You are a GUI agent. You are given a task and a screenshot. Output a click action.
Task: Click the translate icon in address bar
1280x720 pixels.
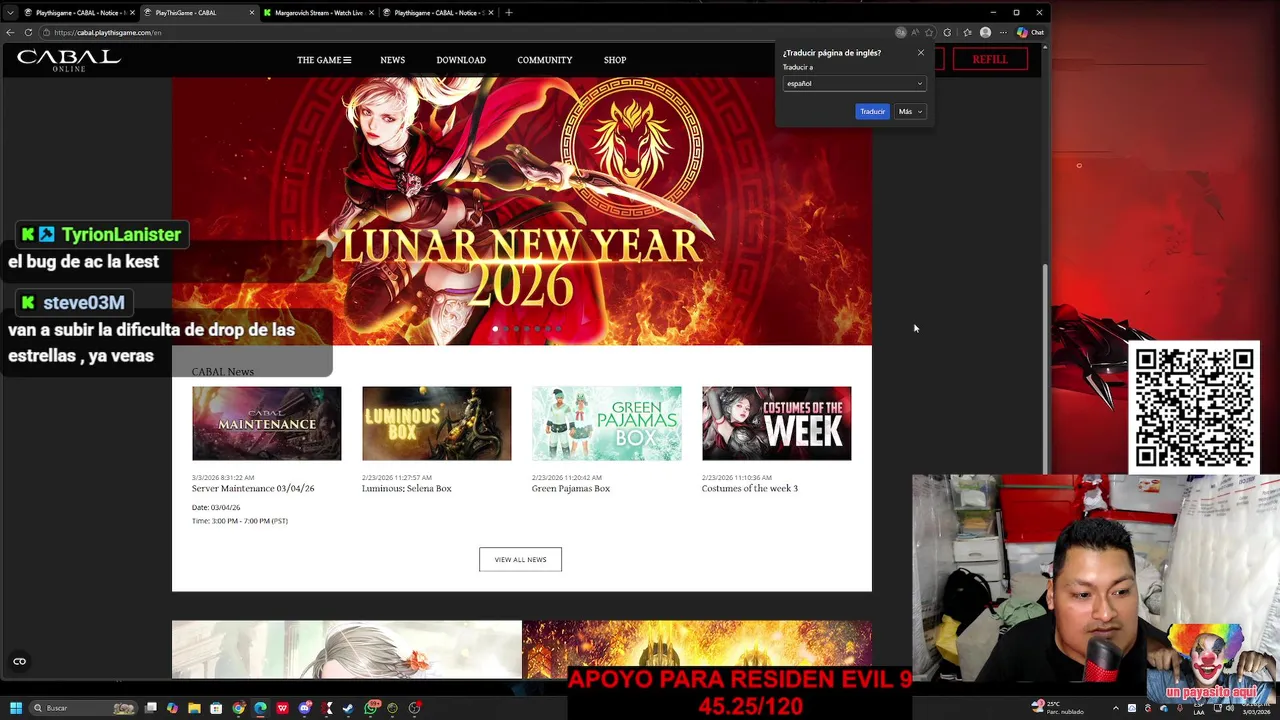901,32
